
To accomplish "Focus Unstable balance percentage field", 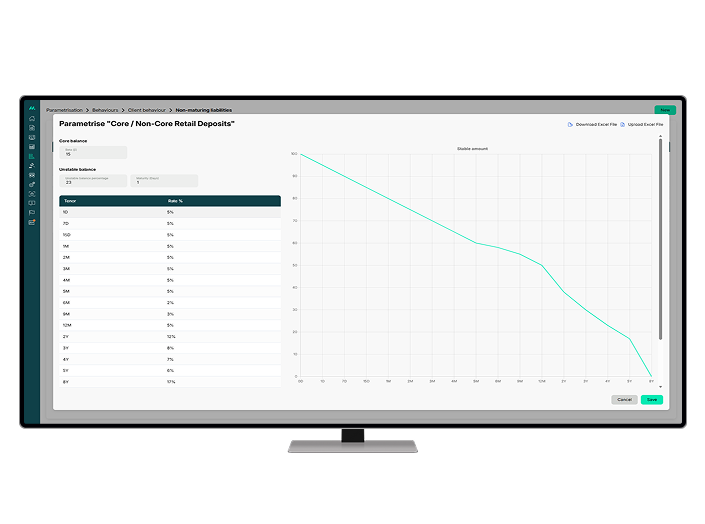I will (x=93, y=181).
